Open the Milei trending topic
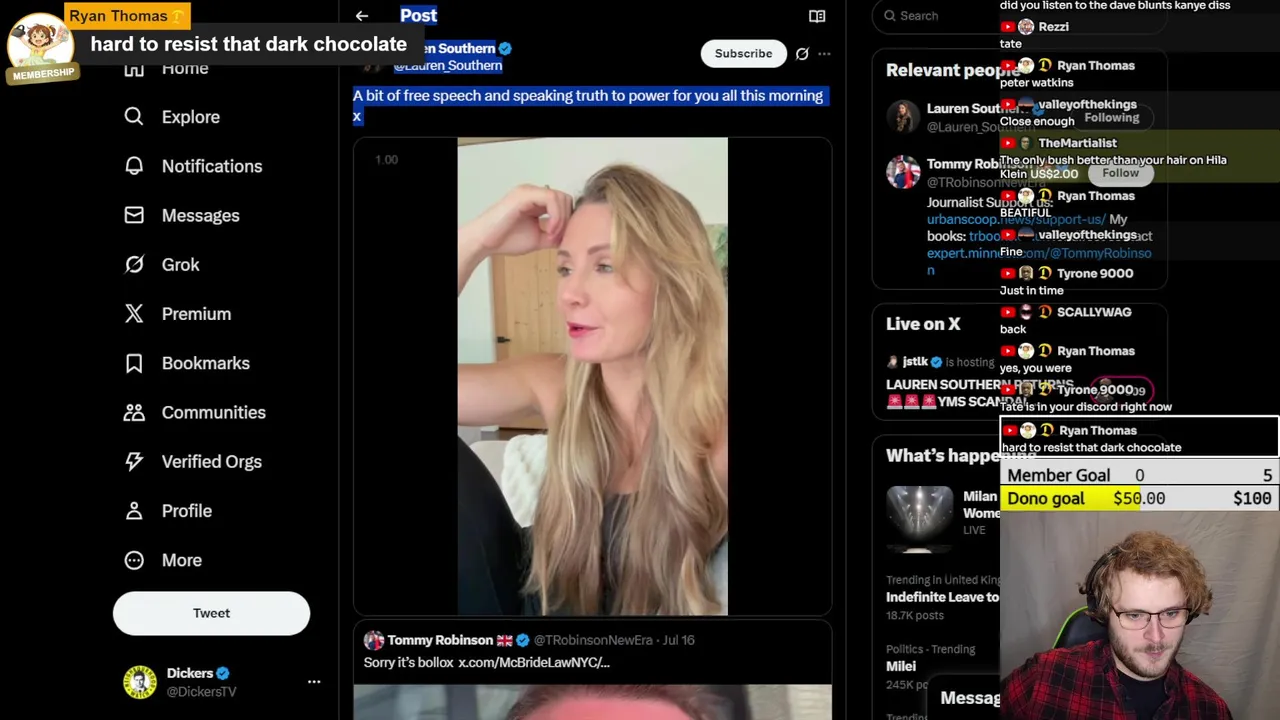The width and height of the screenshot is (1280, 720). [901, 666]
